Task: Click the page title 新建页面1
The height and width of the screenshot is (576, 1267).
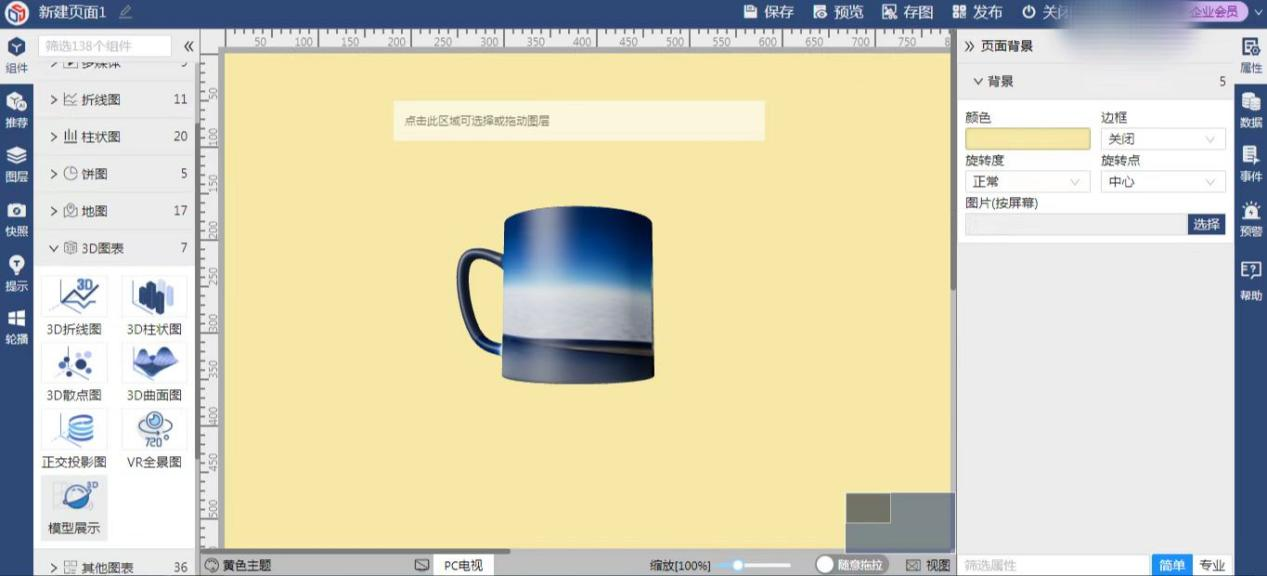Action: tap(72, 12)
